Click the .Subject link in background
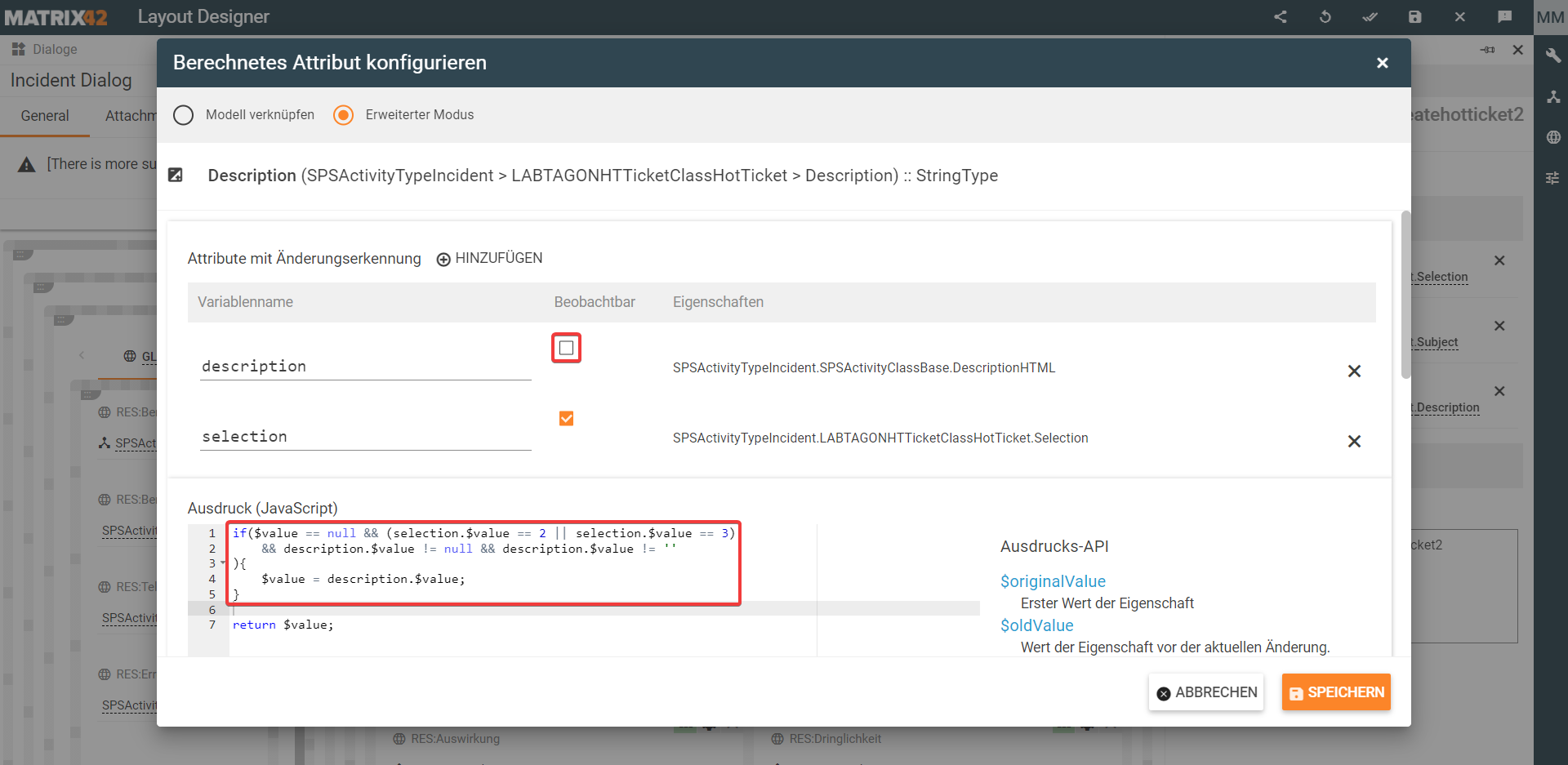The height and width of the screenshot is (765, 1568). [x=1435, y=342]
